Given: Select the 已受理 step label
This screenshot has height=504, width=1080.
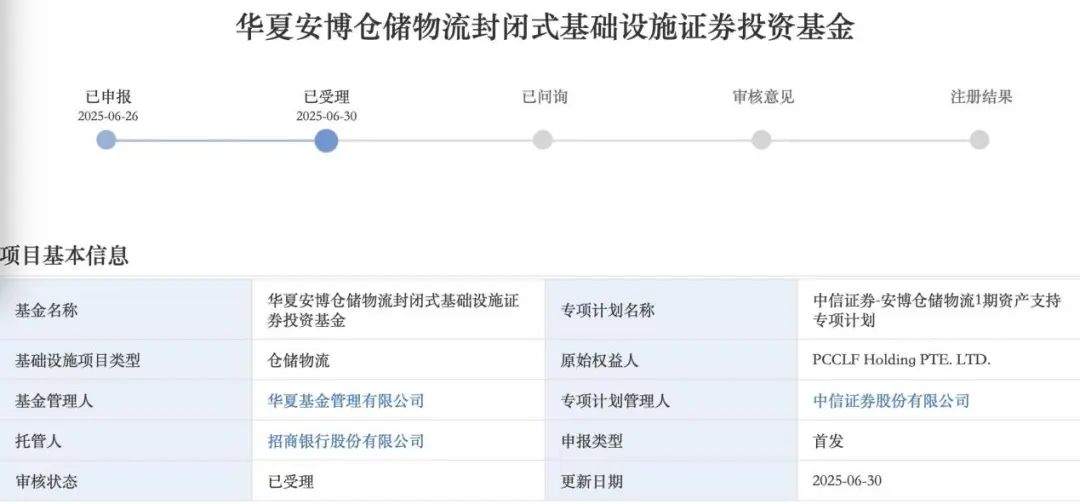Looking at the screenshot, I should (326, 97).
